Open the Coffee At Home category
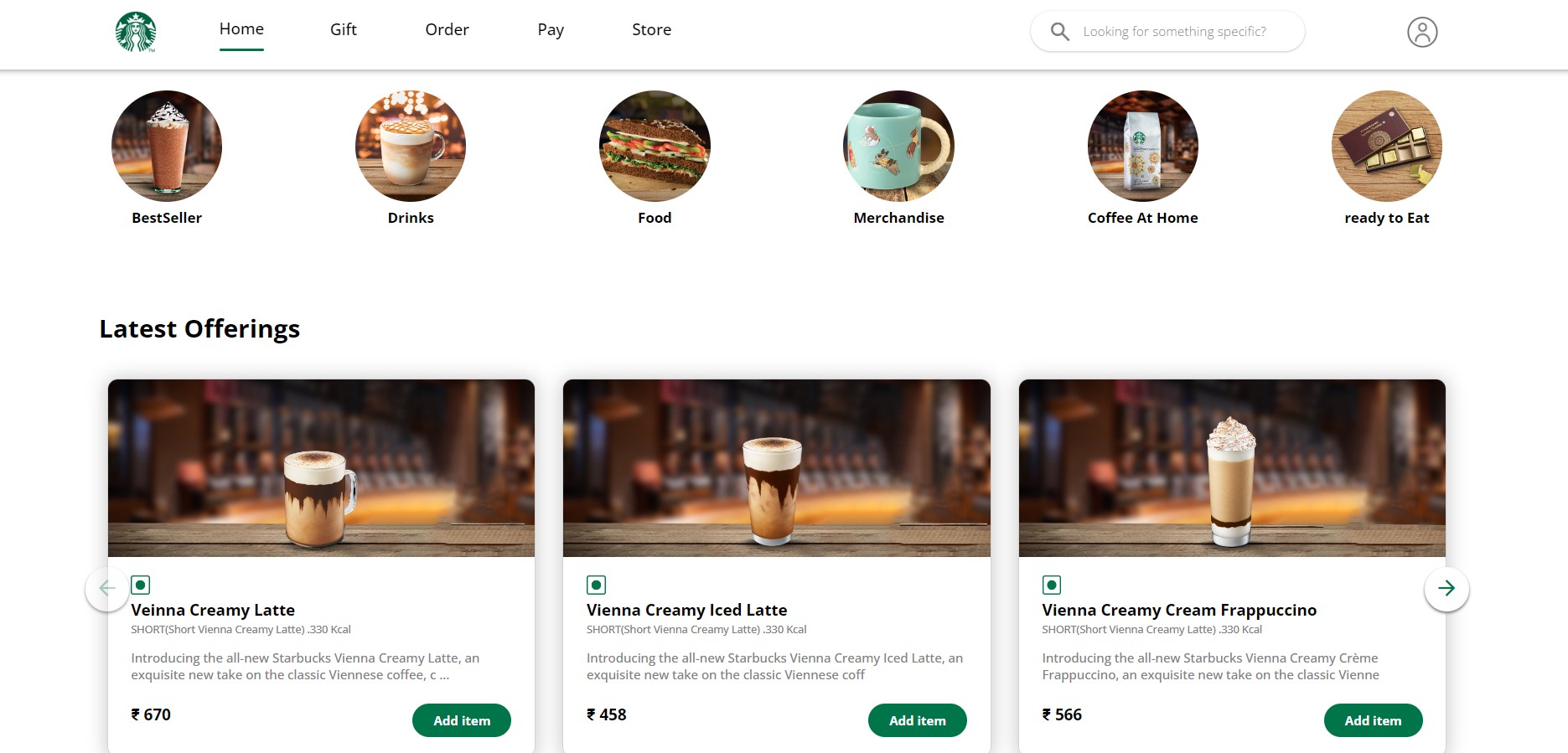The width and height of the screenshot is (1568, 753). coord(1142,146)
